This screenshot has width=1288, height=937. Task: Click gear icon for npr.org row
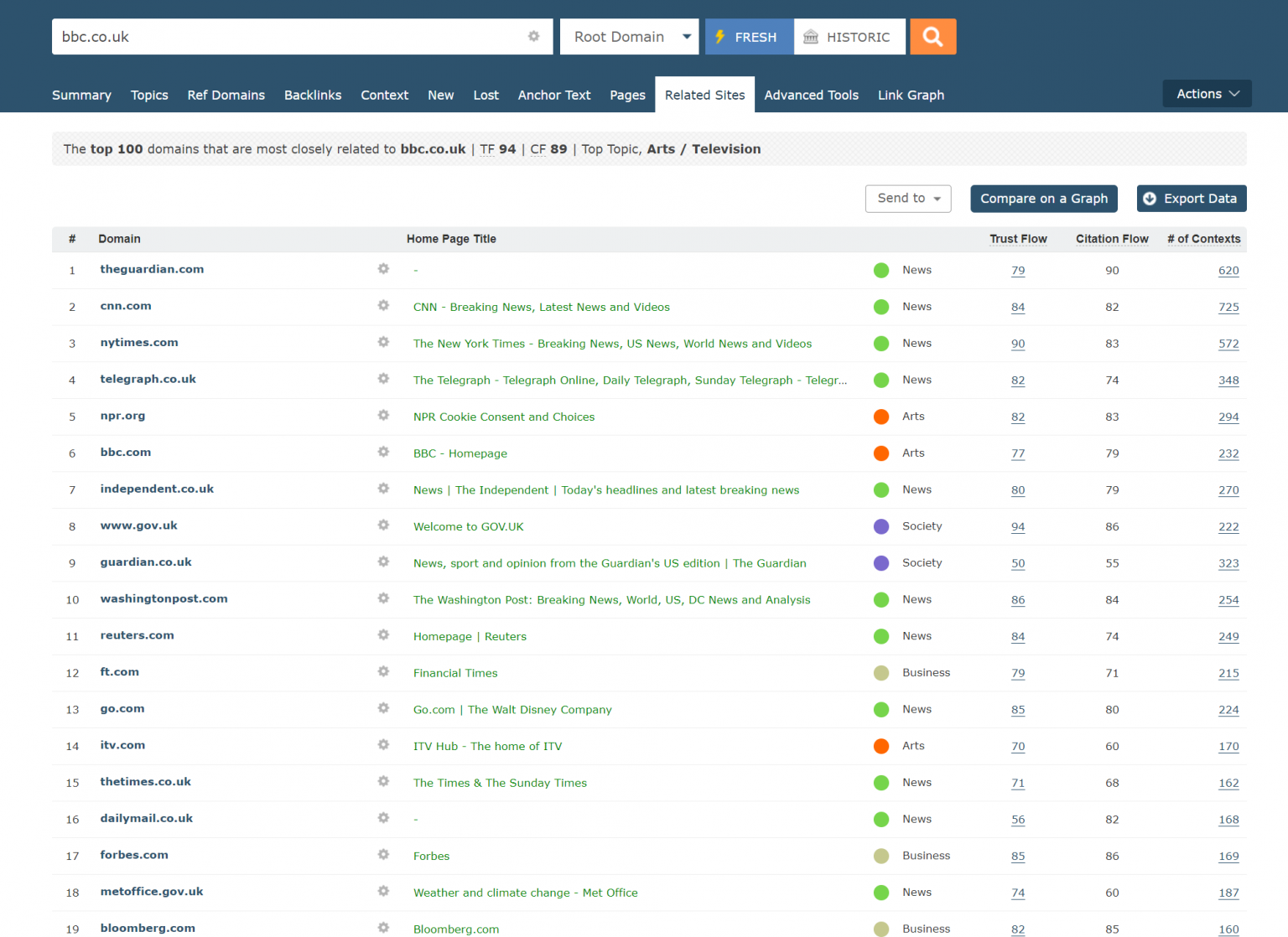383,416
